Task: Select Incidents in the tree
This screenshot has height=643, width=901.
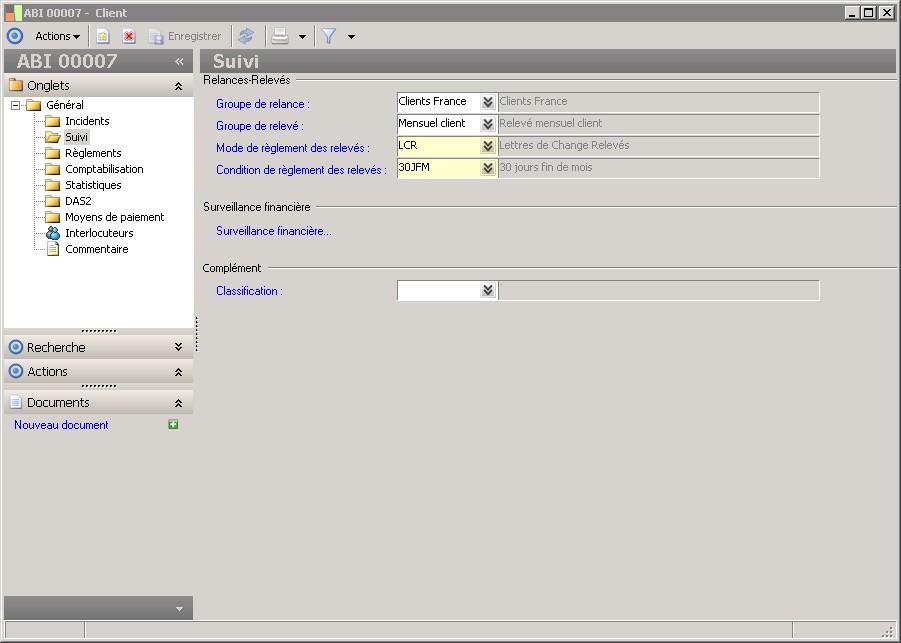Action: [x=87, y=121]
